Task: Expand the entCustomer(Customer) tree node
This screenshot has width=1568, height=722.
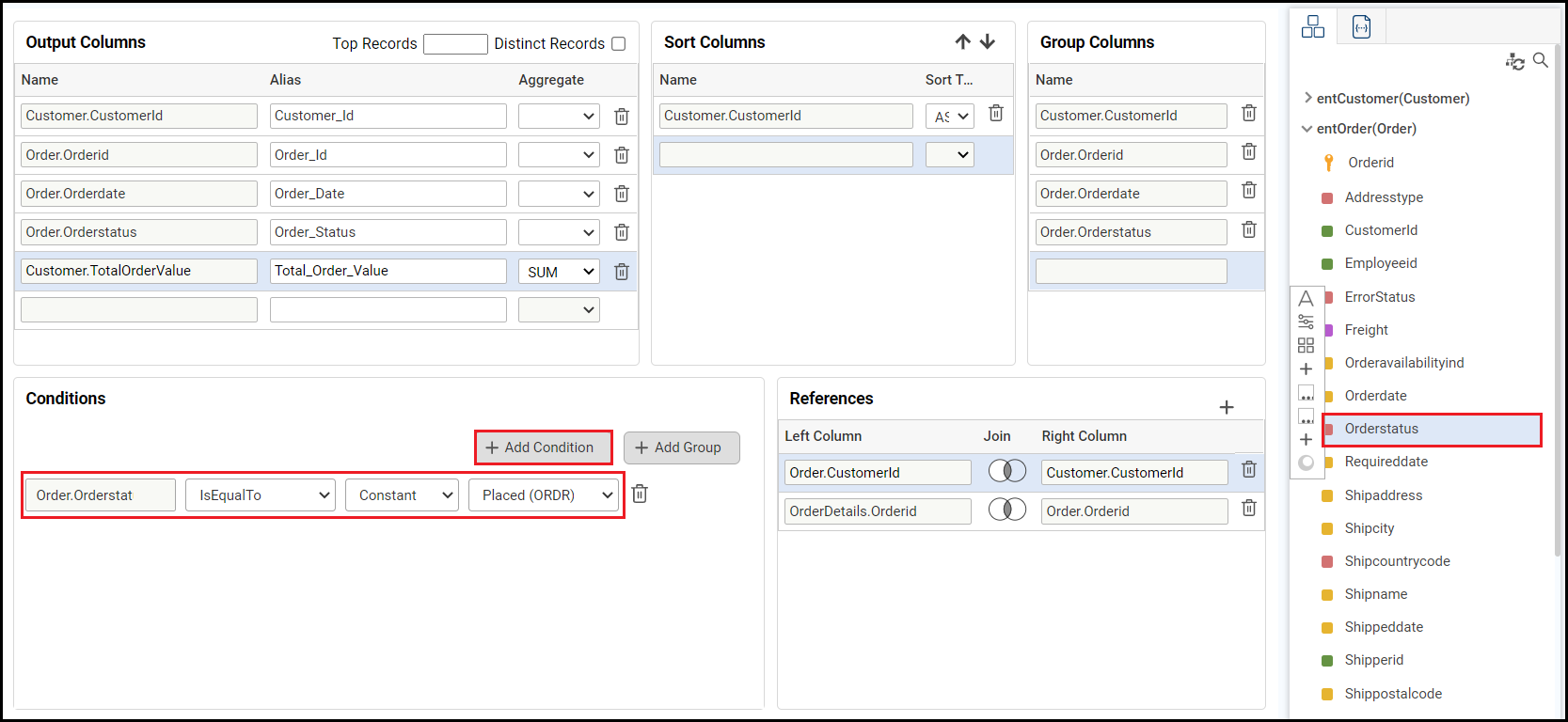Action: pos(1307,98)
